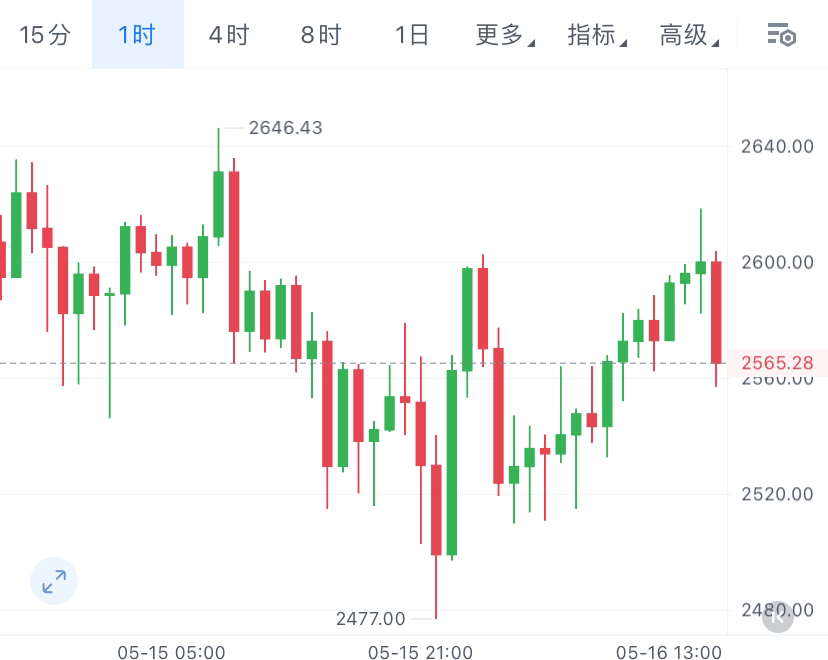Choose the 8时 interval

(x=321, y=35)
